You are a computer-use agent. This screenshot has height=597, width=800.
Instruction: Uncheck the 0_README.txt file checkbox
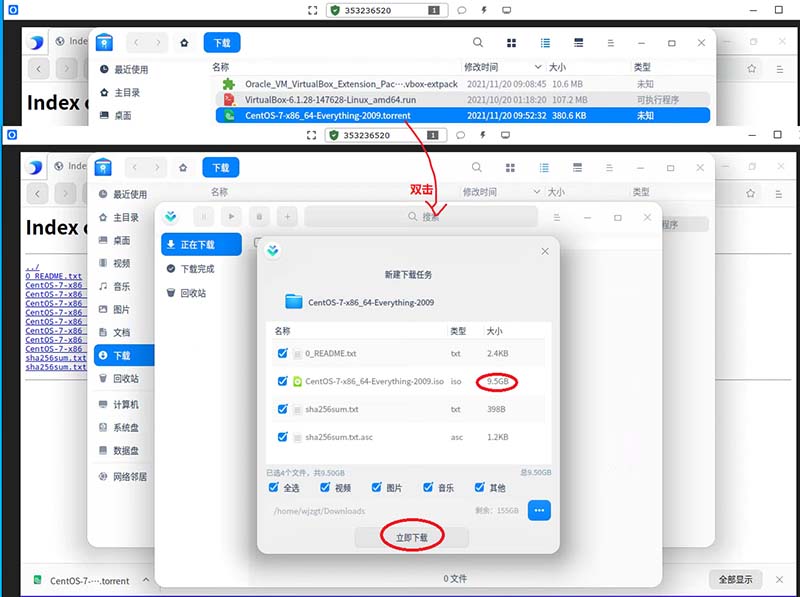282,353
